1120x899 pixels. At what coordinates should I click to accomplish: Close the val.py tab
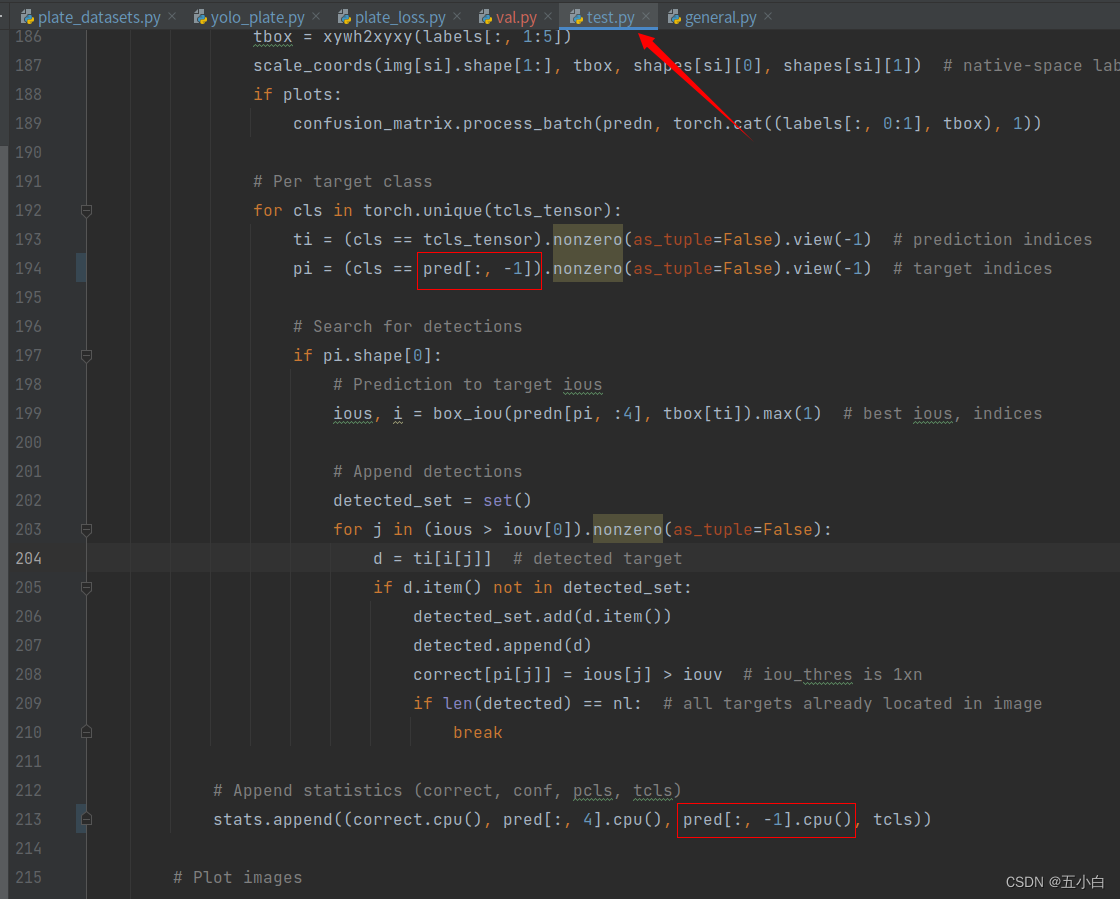click(548, 17)
